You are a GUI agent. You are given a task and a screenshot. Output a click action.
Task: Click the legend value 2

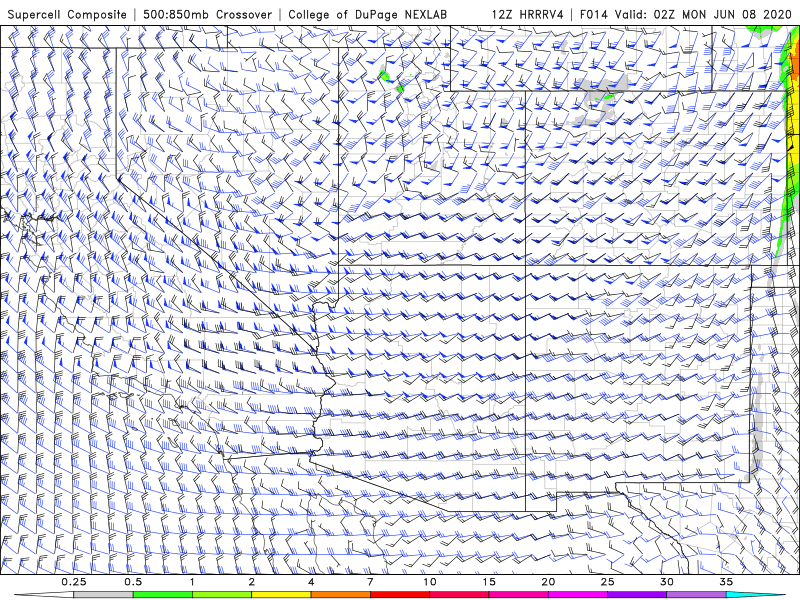pos(252,582)
